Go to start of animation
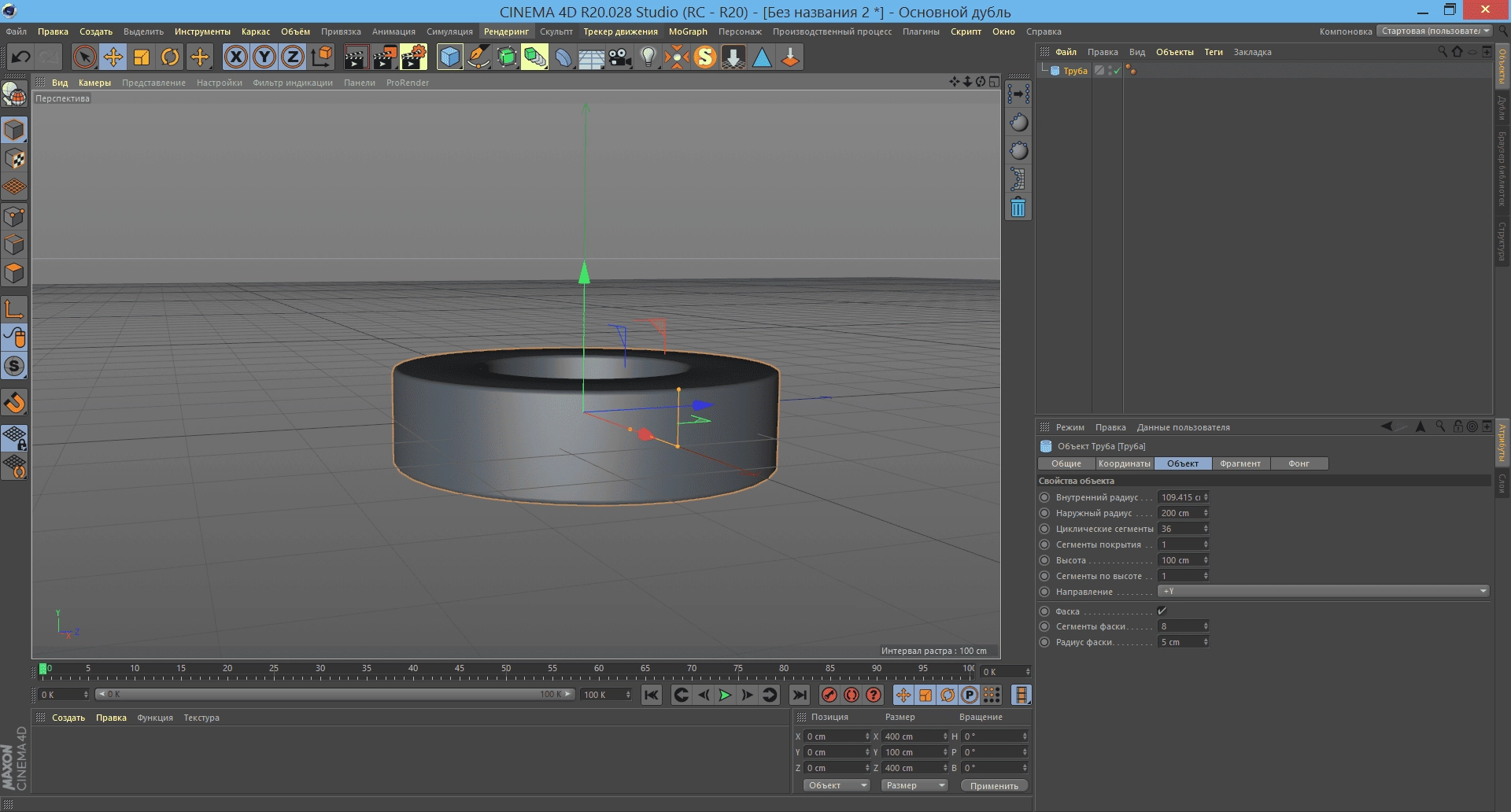 coord(651,695)
